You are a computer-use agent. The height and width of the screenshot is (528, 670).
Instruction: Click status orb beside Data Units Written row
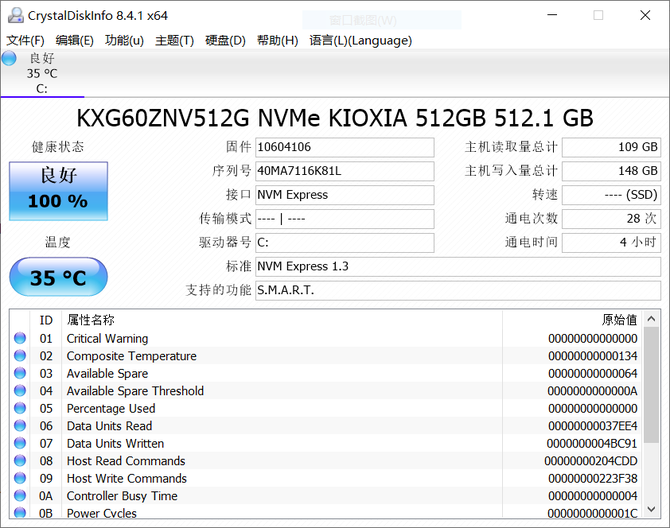point(20,444)
